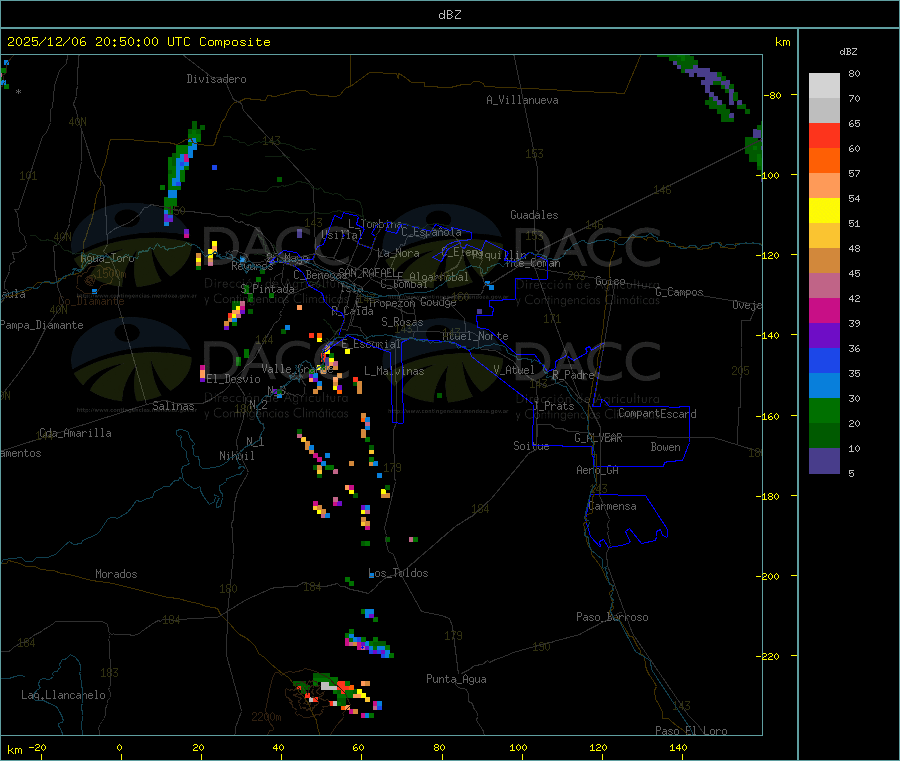
Task: Click the yellow 54 dBZ legend swatch
Action: point(824,211)
